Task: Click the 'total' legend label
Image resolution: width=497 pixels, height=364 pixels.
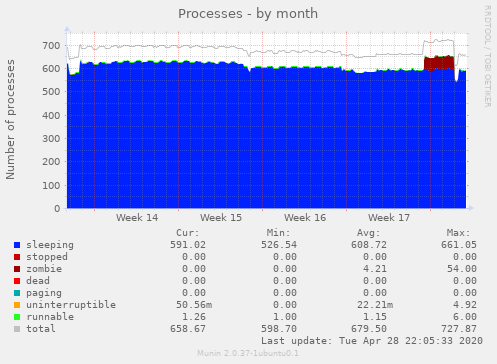Action: pos(41,329)
